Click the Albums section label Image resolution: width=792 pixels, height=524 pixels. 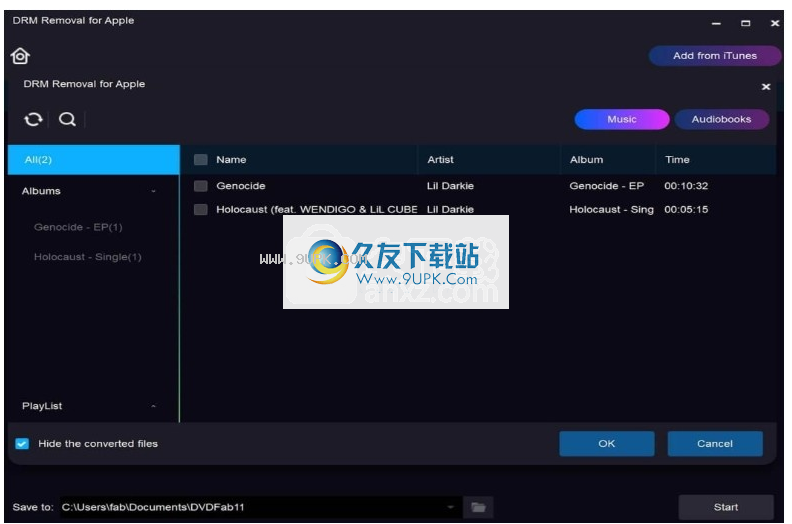click(x=41, y=191)
